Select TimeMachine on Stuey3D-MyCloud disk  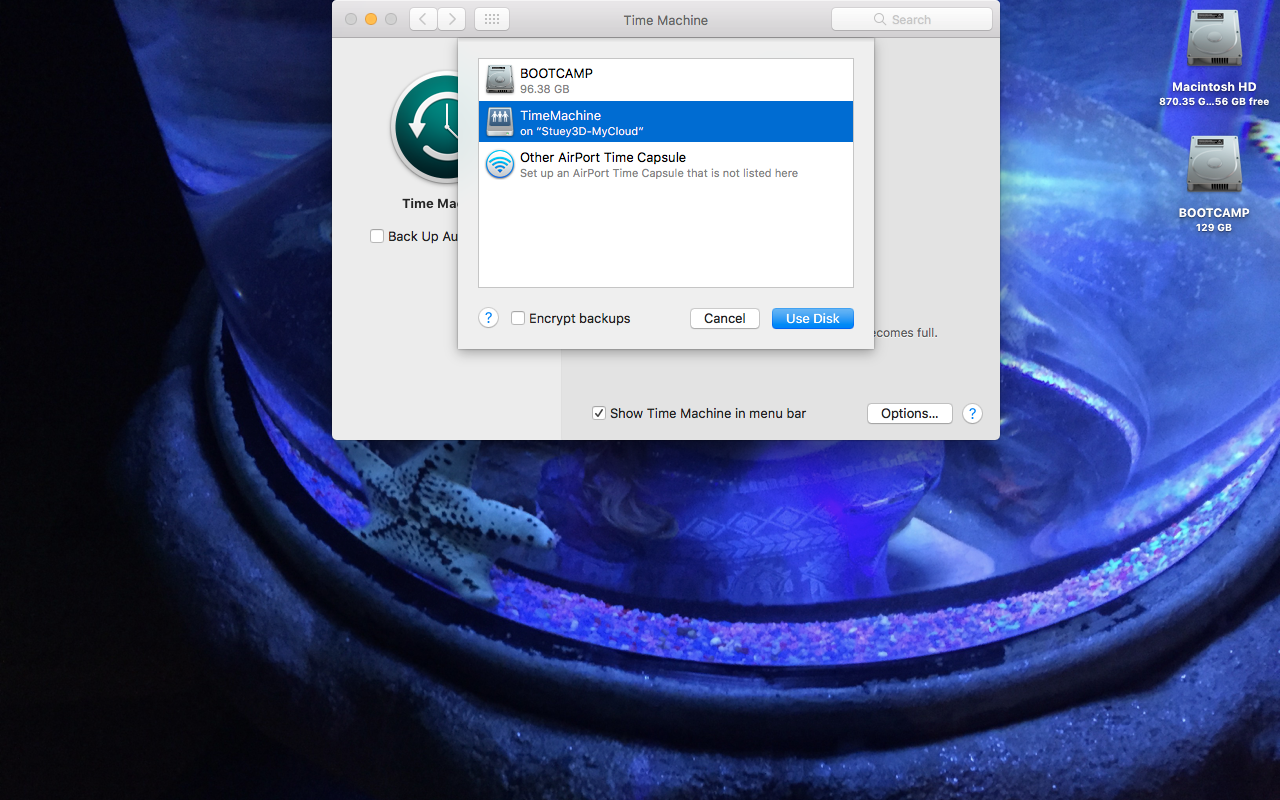pos(665,122)
